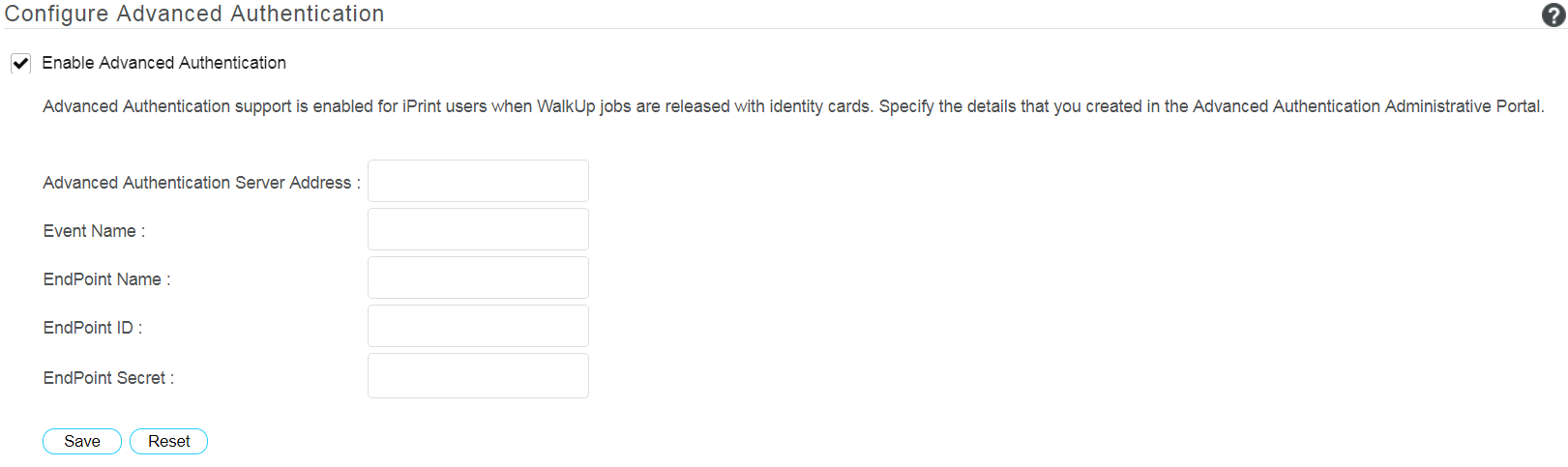The height and width of the screenshot is (467, 1568).
Task: Hit the Reset button
Action: click(x=168, y=441)
